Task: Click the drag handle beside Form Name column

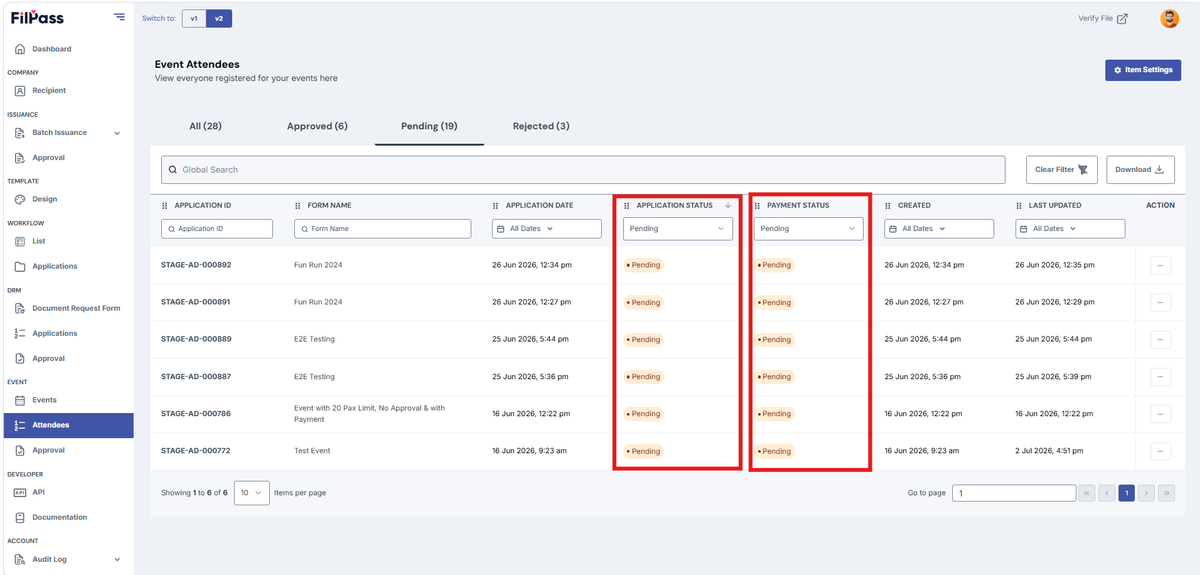Action: point(298,205)
